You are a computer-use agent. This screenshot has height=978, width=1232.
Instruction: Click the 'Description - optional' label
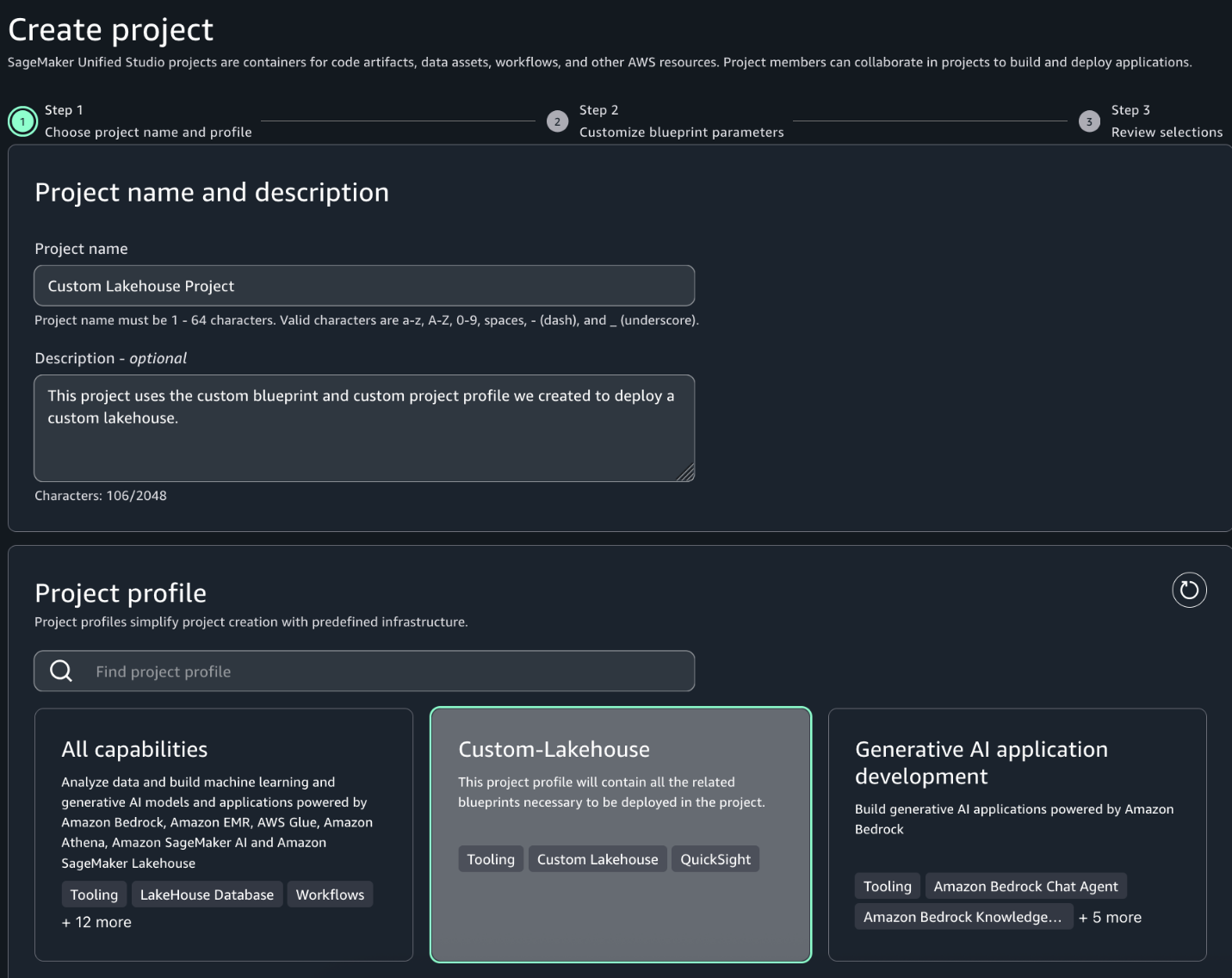point(110,358)
